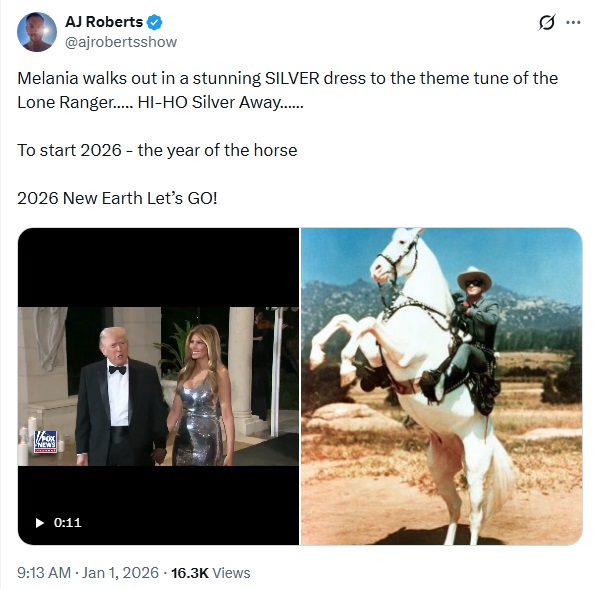Click the 'year of the horse' text line
This screenshot has height=589, width=598.
[x=157, y=150]
